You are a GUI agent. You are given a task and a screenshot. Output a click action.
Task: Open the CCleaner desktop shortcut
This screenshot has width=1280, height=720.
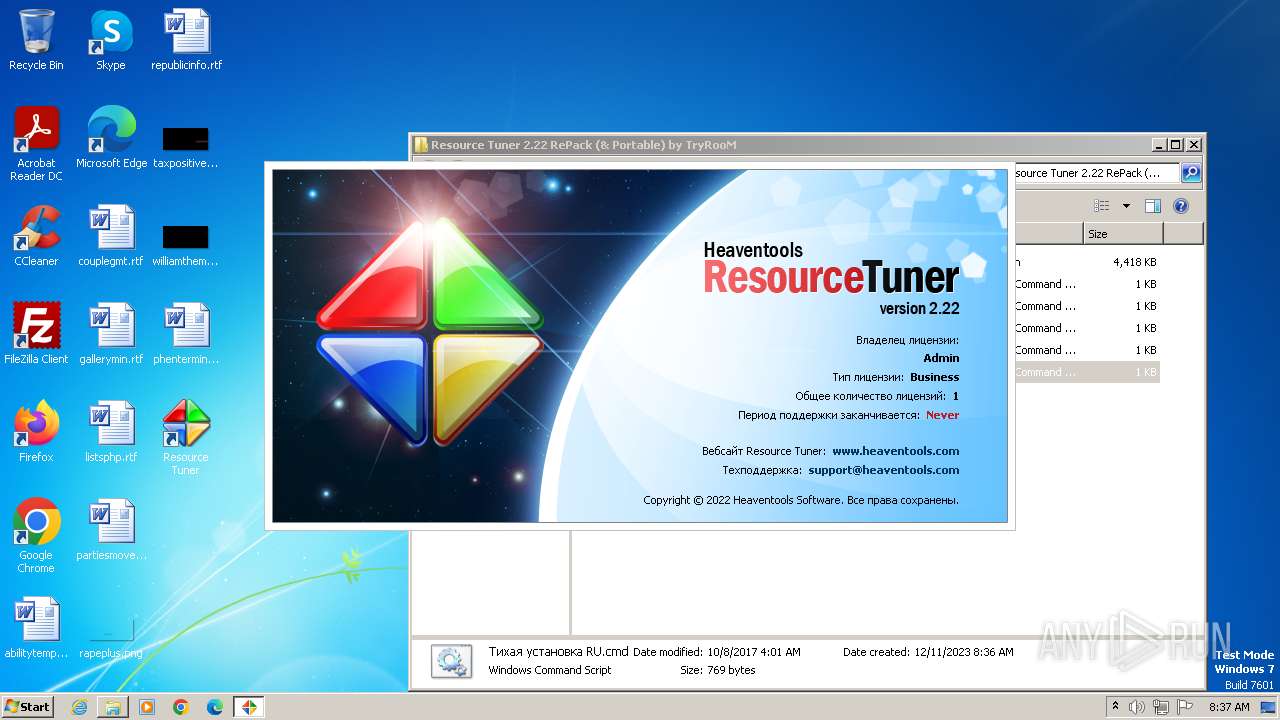tap(36, 236)
